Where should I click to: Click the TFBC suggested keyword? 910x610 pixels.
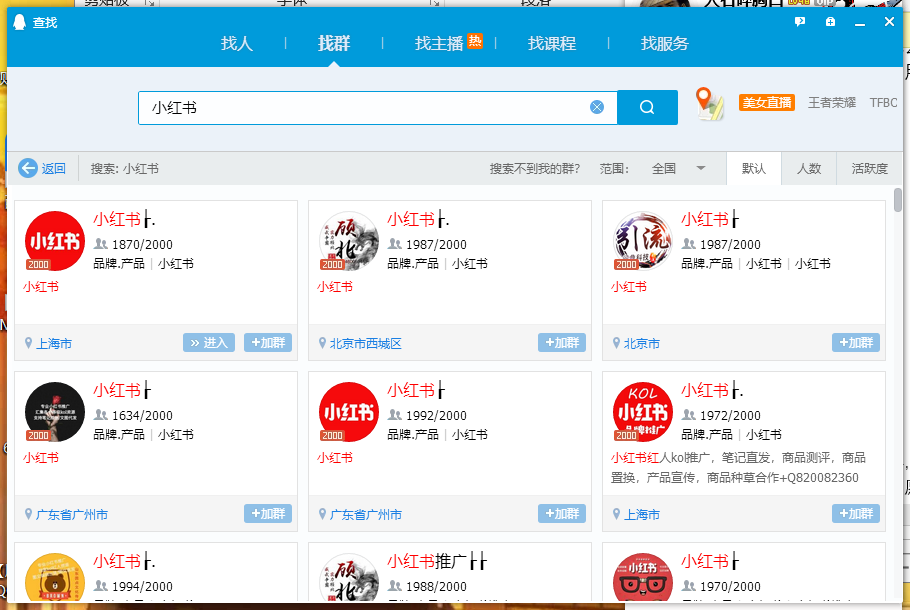click(883, 103)
